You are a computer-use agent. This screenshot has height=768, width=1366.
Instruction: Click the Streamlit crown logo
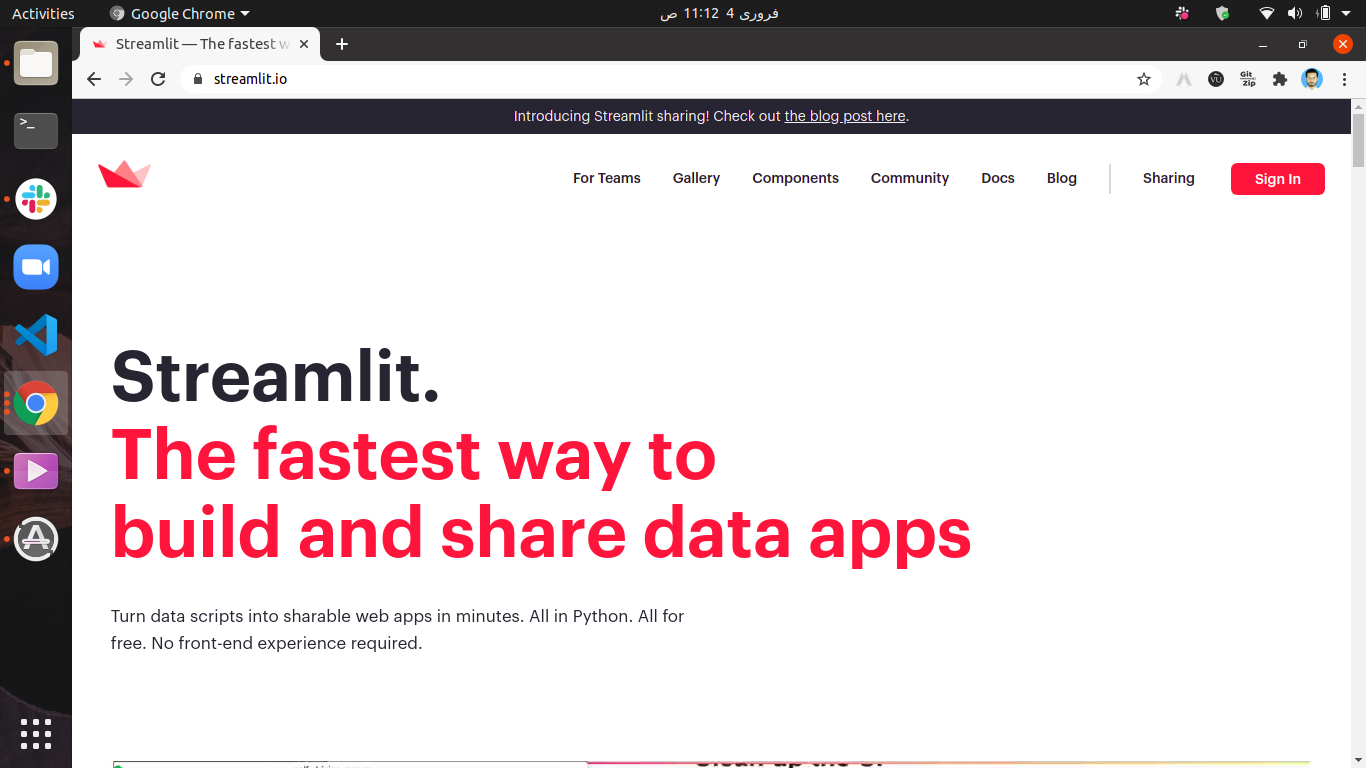[x=124, y=172]
